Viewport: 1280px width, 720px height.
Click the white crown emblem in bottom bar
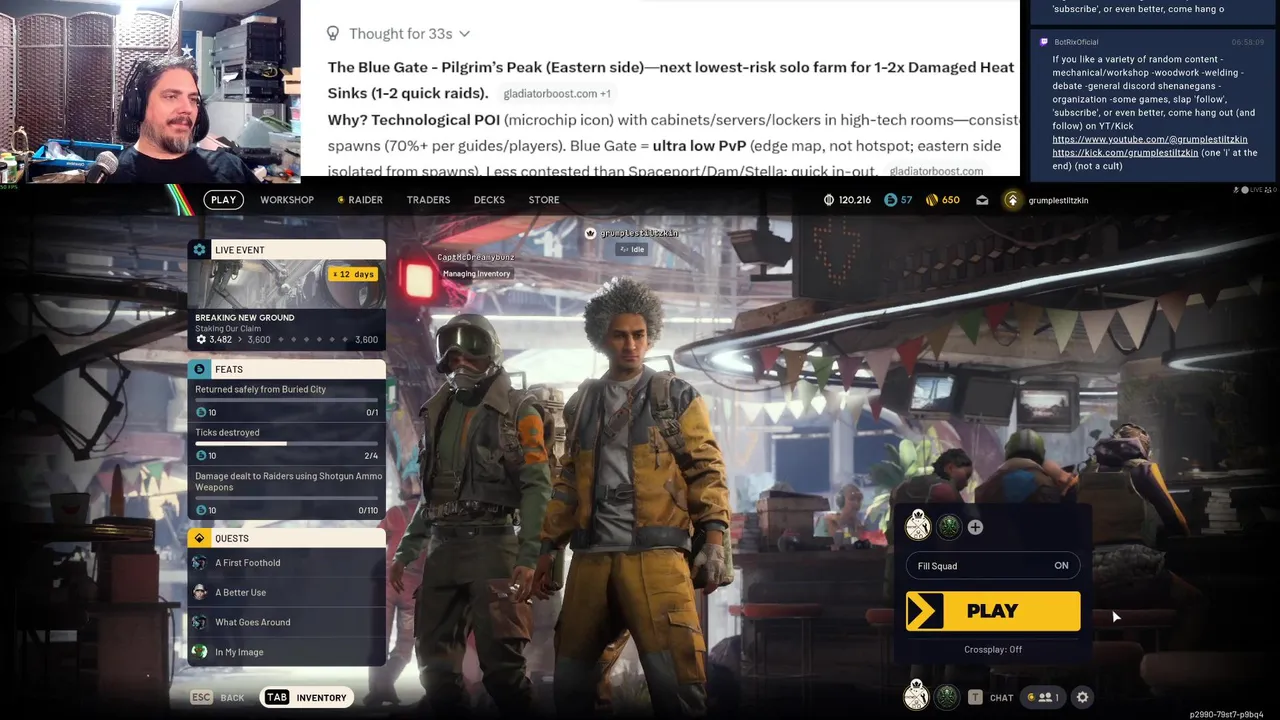click(x=916, y=696)
